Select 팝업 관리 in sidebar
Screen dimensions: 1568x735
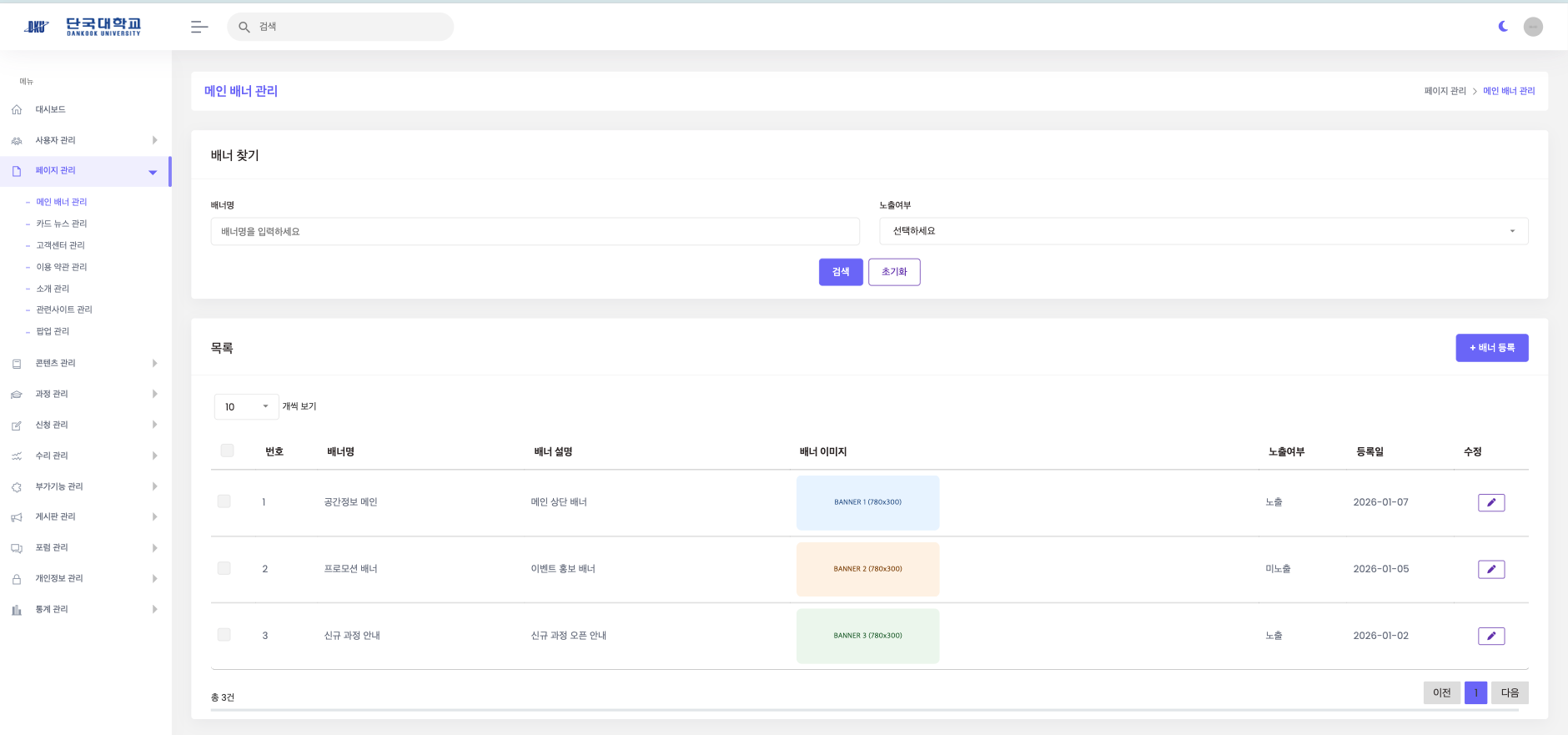point(53,331)
